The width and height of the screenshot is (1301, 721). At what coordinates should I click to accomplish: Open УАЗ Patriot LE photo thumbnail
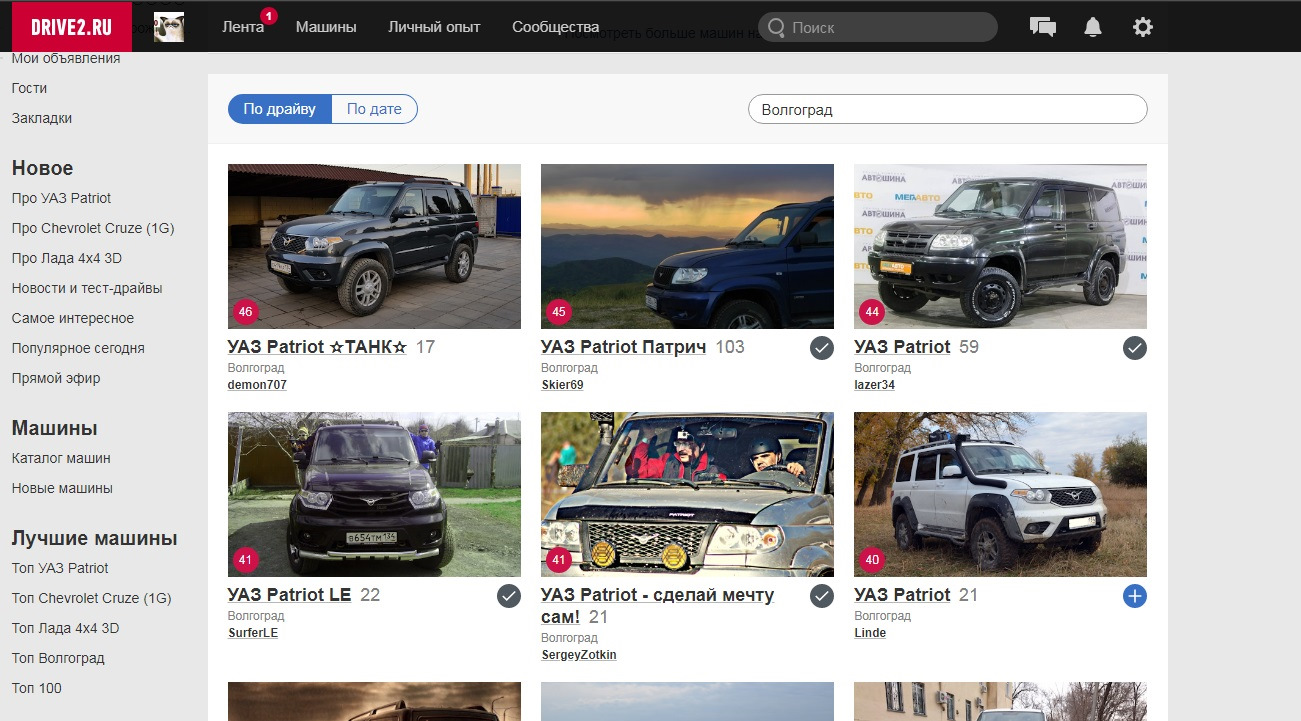point(374,494)
